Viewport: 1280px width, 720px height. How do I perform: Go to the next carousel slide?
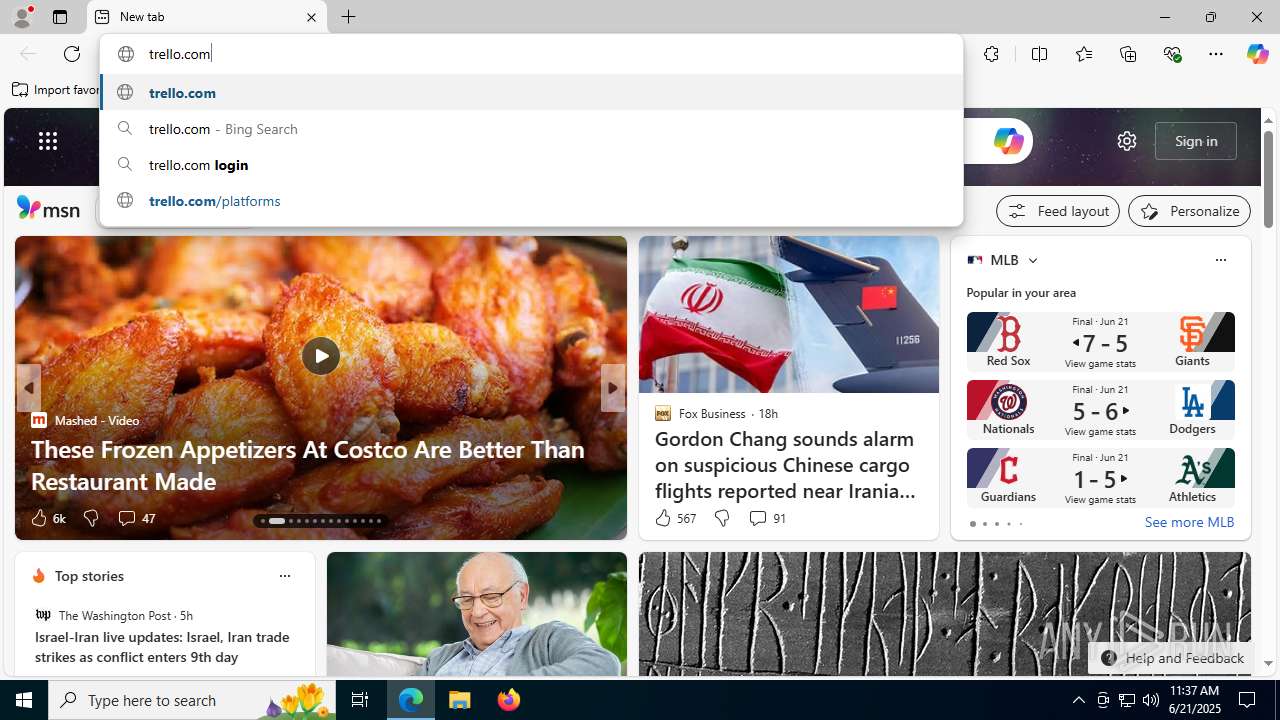tap(613, 388)
